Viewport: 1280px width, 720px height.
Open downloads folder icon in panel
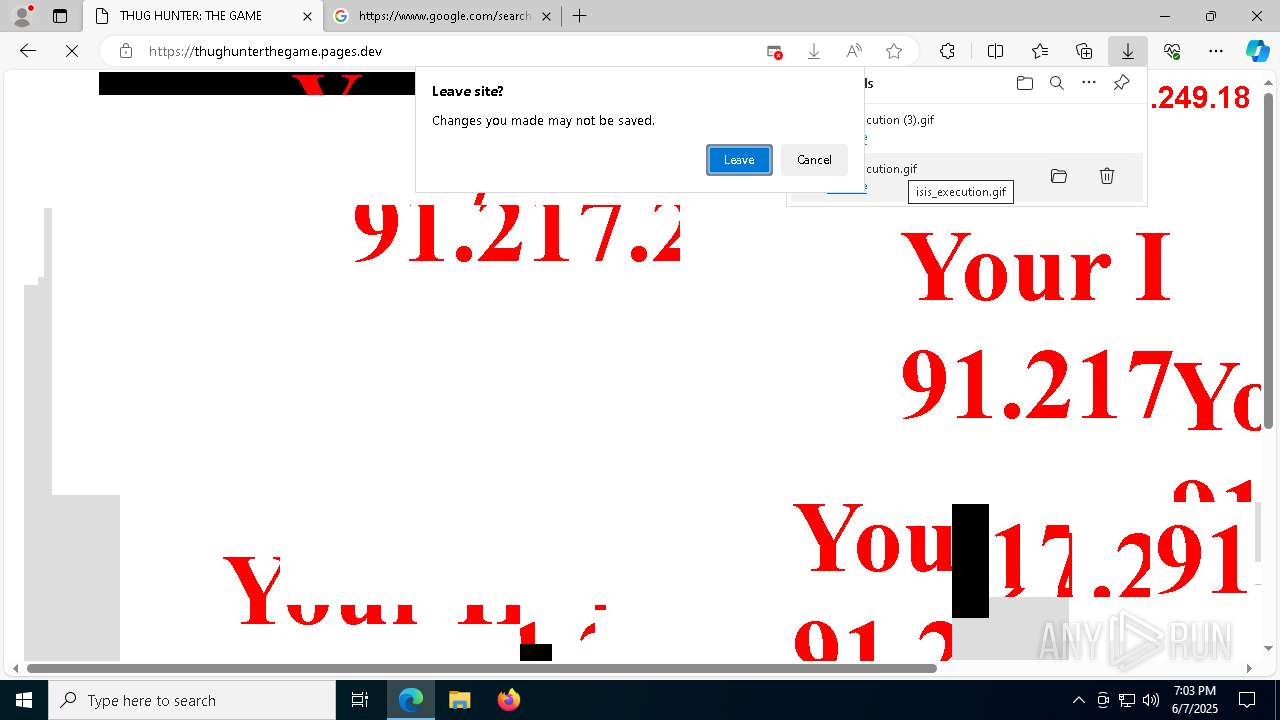click(1025, 83)
